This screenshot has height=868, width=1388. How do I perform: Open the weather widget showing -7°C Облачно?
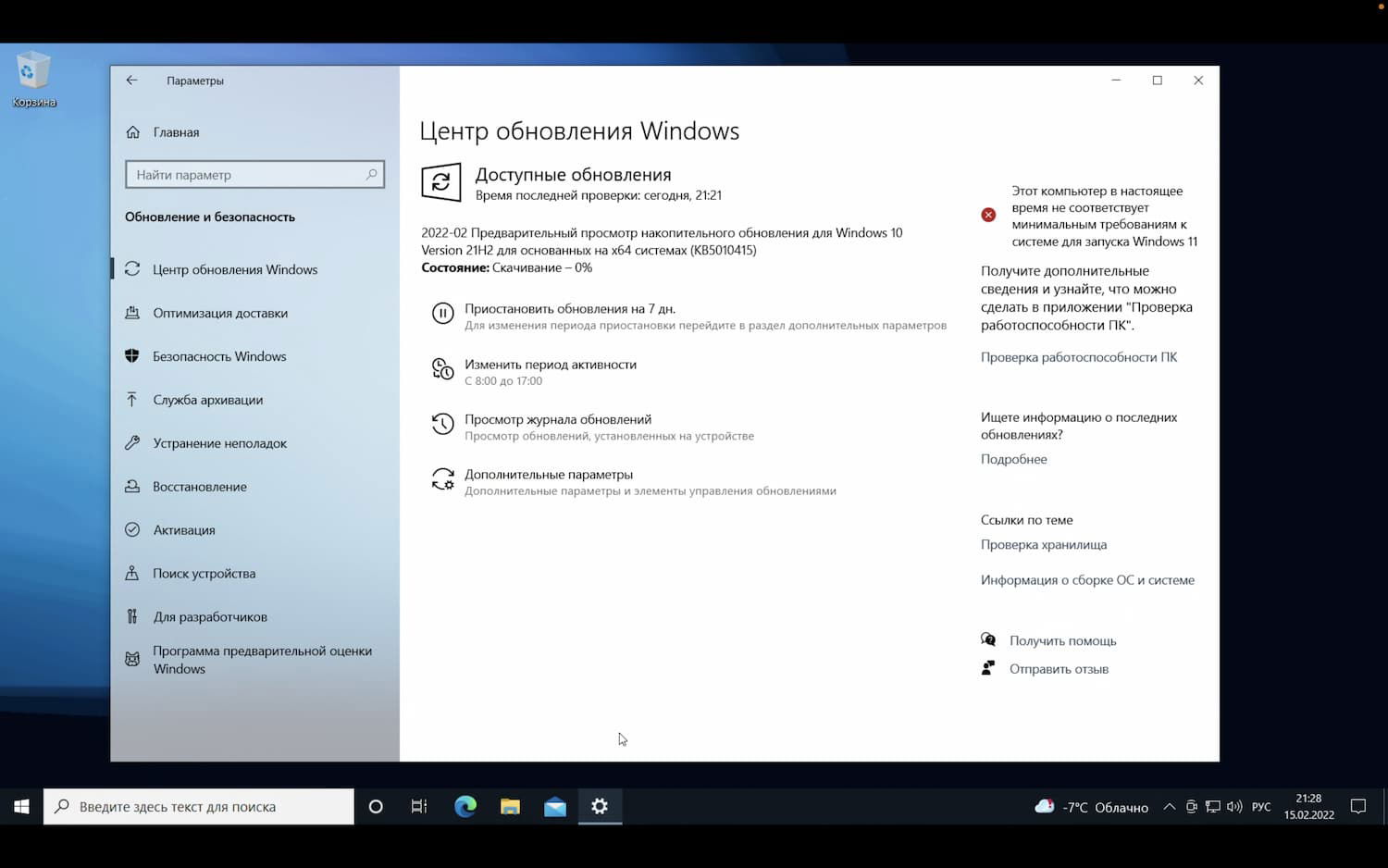pos(1092,807)
